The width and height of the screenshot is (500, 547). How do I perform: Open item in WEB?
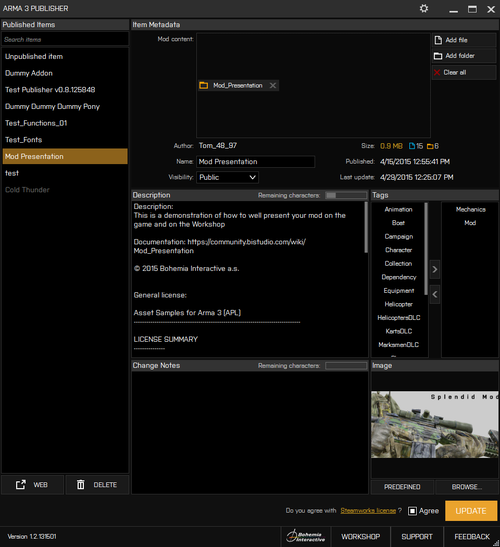tap(32, 485)
